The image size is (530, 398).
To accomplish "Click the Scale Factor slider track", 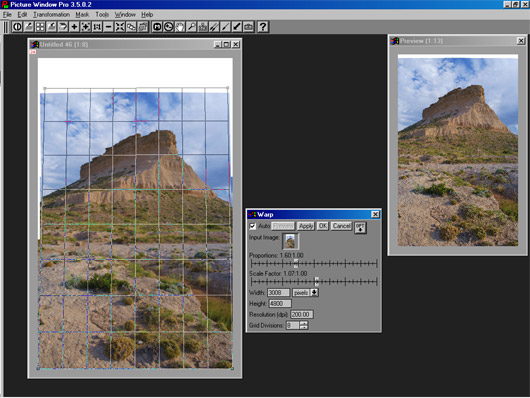I will point(314,281).
